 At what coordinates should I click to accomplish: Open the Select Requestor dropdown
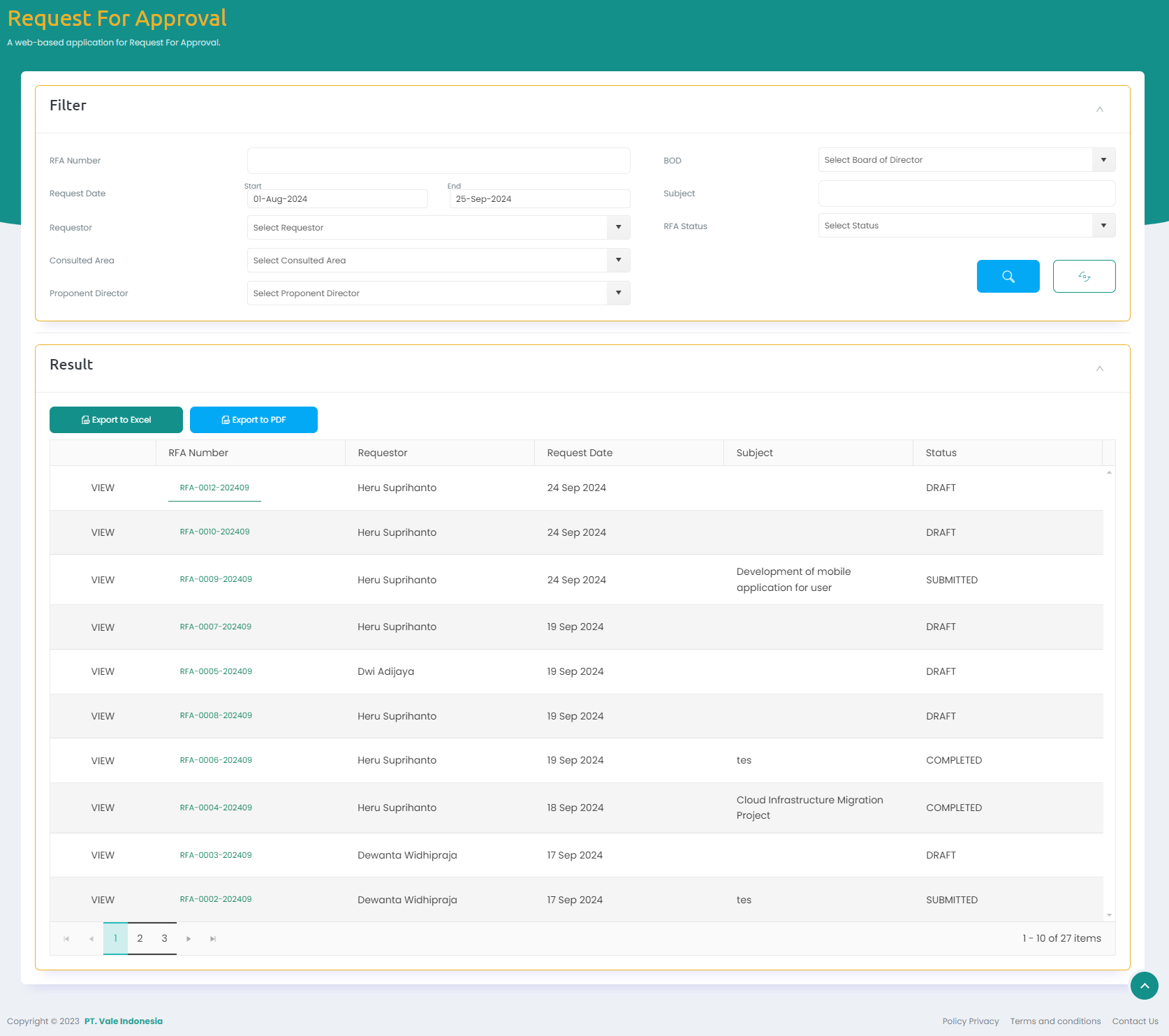438,228
